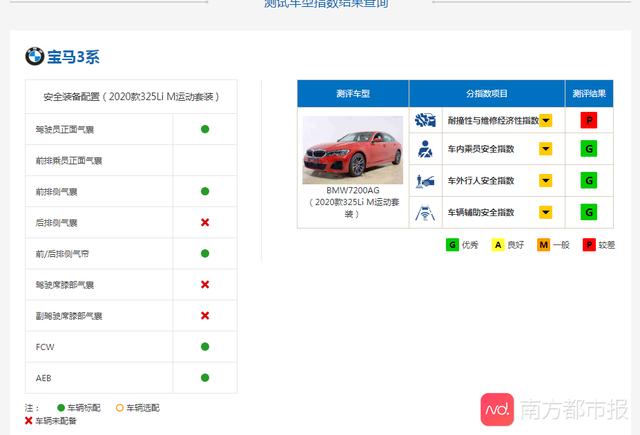This screenshot has width=640, height=435.
Task: Click the nd 南方都市报 logo
Action: tap(499, 410)
